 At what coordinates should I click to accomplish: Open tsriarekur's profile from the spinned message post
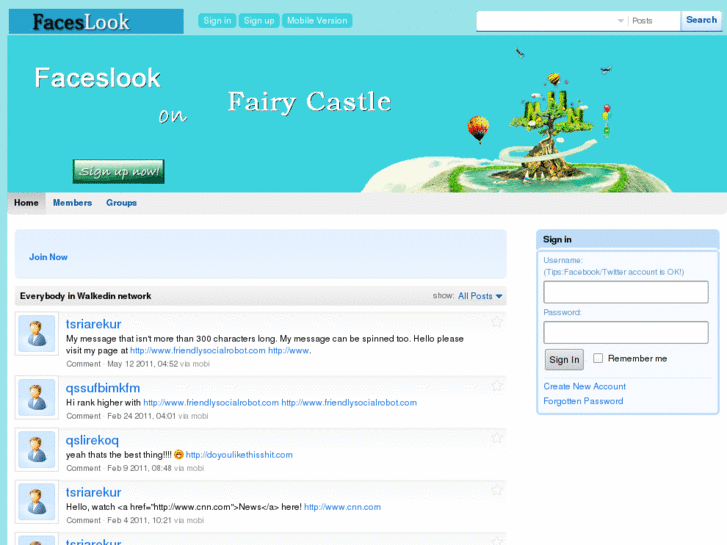click(93, 324)
